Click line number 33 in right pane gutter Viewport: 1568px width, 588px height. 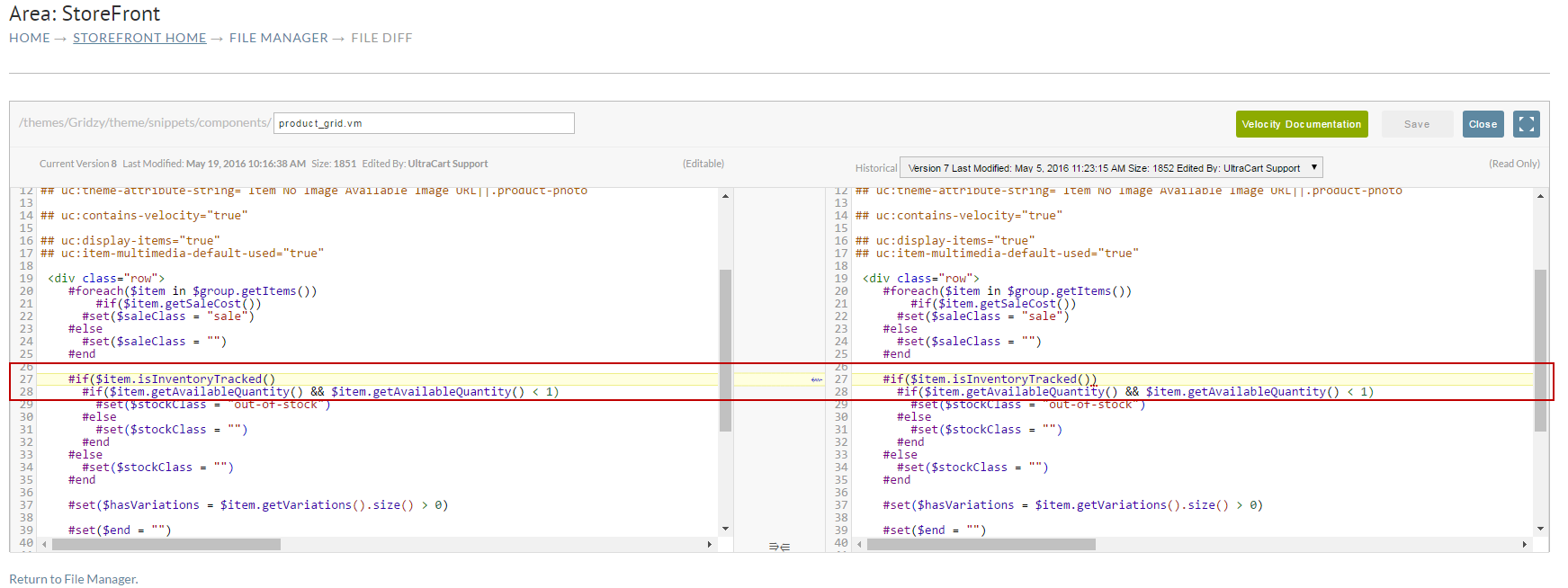(841, 455)
